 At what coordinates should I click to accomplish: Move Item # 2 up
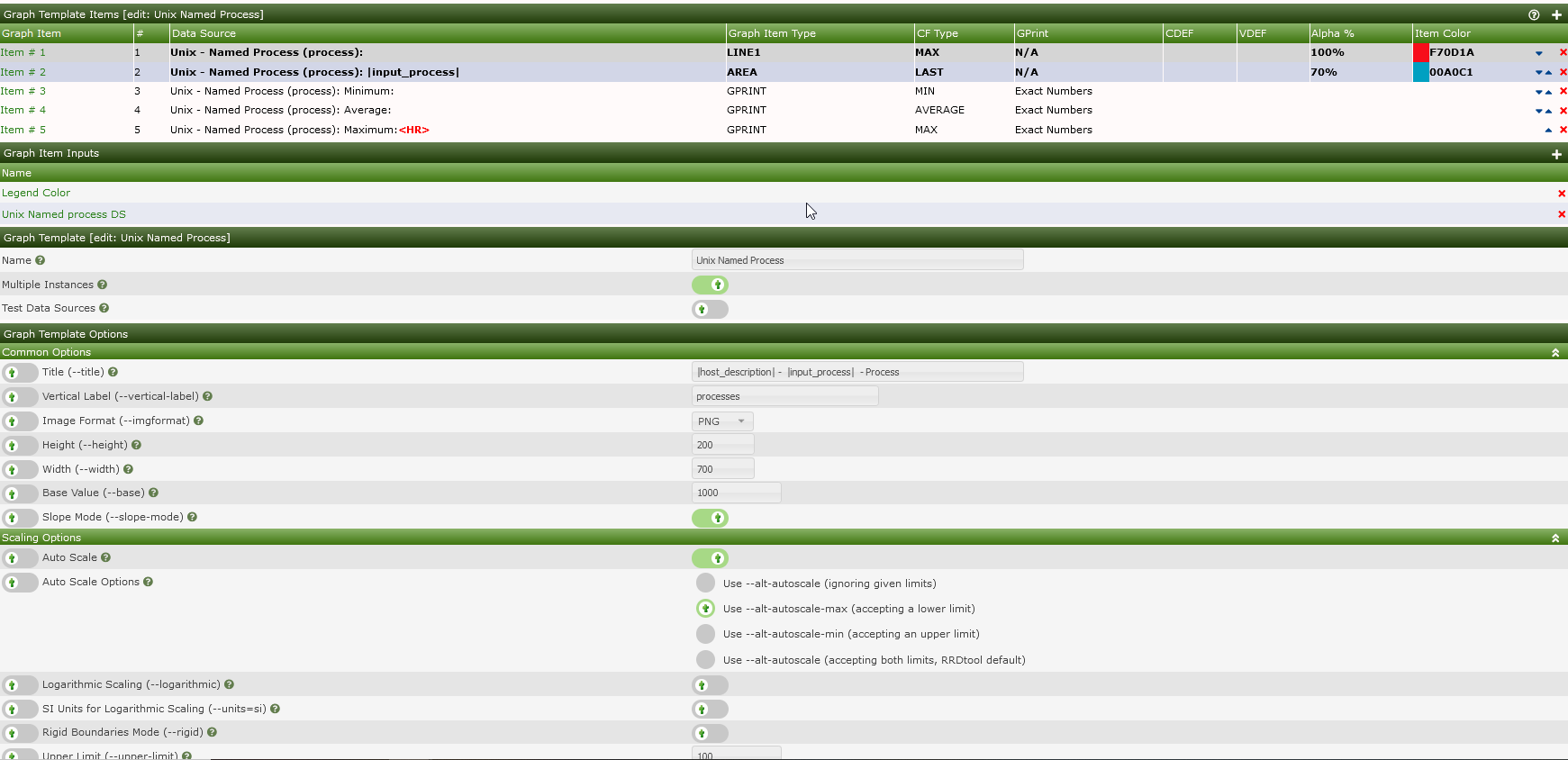(1548, 73)
